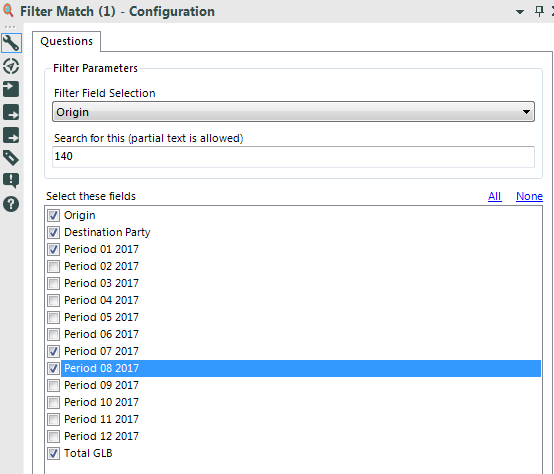Open the wrench Configuration icon
This screenshot has width=554, height=474.
pos(11,43)
